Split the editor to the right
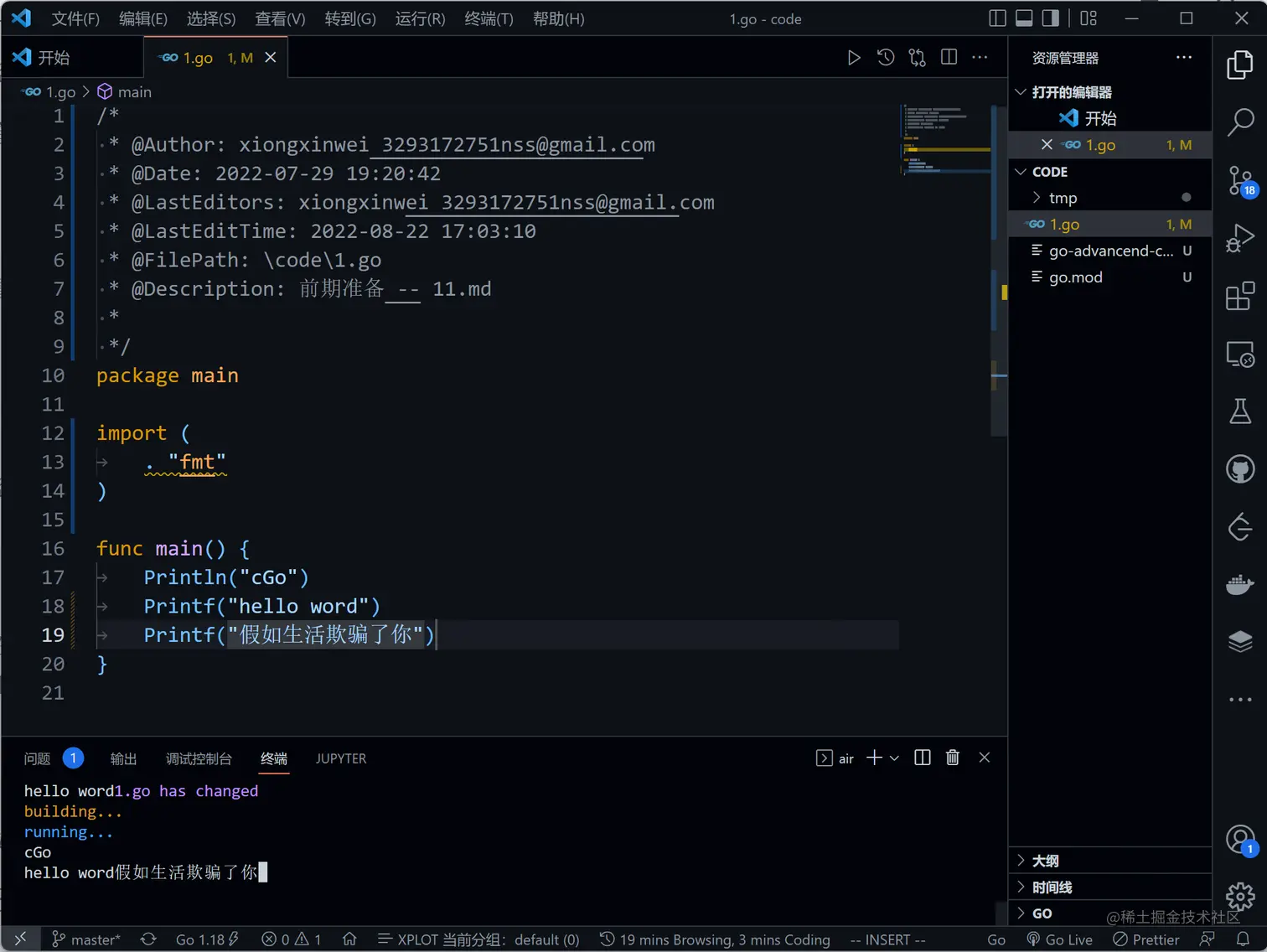Image resolution: width=1267 pixels, height=952 pixels. [x=949, y=57]
